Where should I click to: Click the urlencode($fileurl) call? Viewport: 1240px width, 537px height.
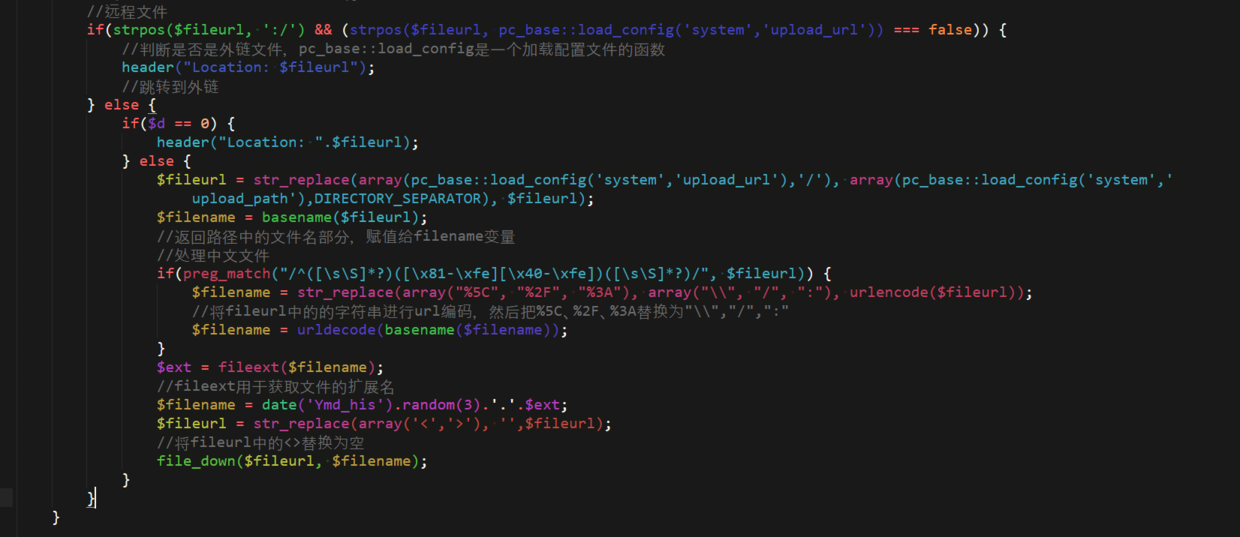[x=940, y=292]
